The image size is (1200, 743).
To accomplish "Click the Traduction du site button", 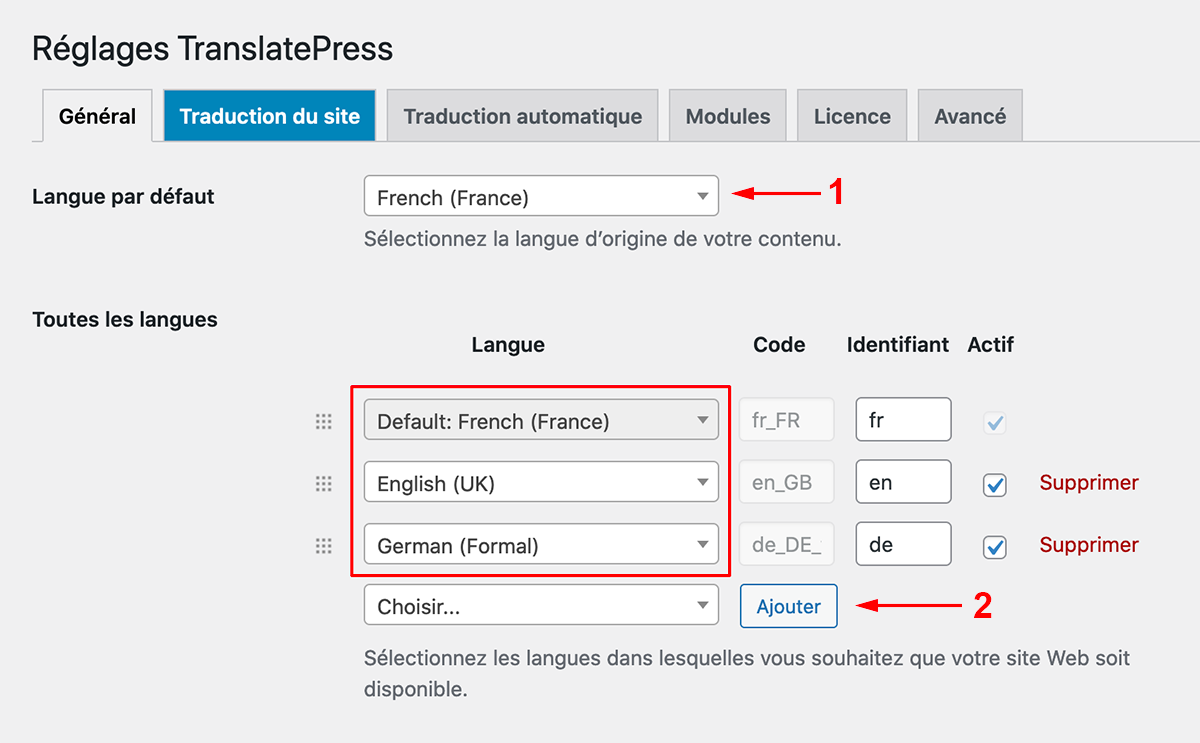I will (x=269, y=116).
